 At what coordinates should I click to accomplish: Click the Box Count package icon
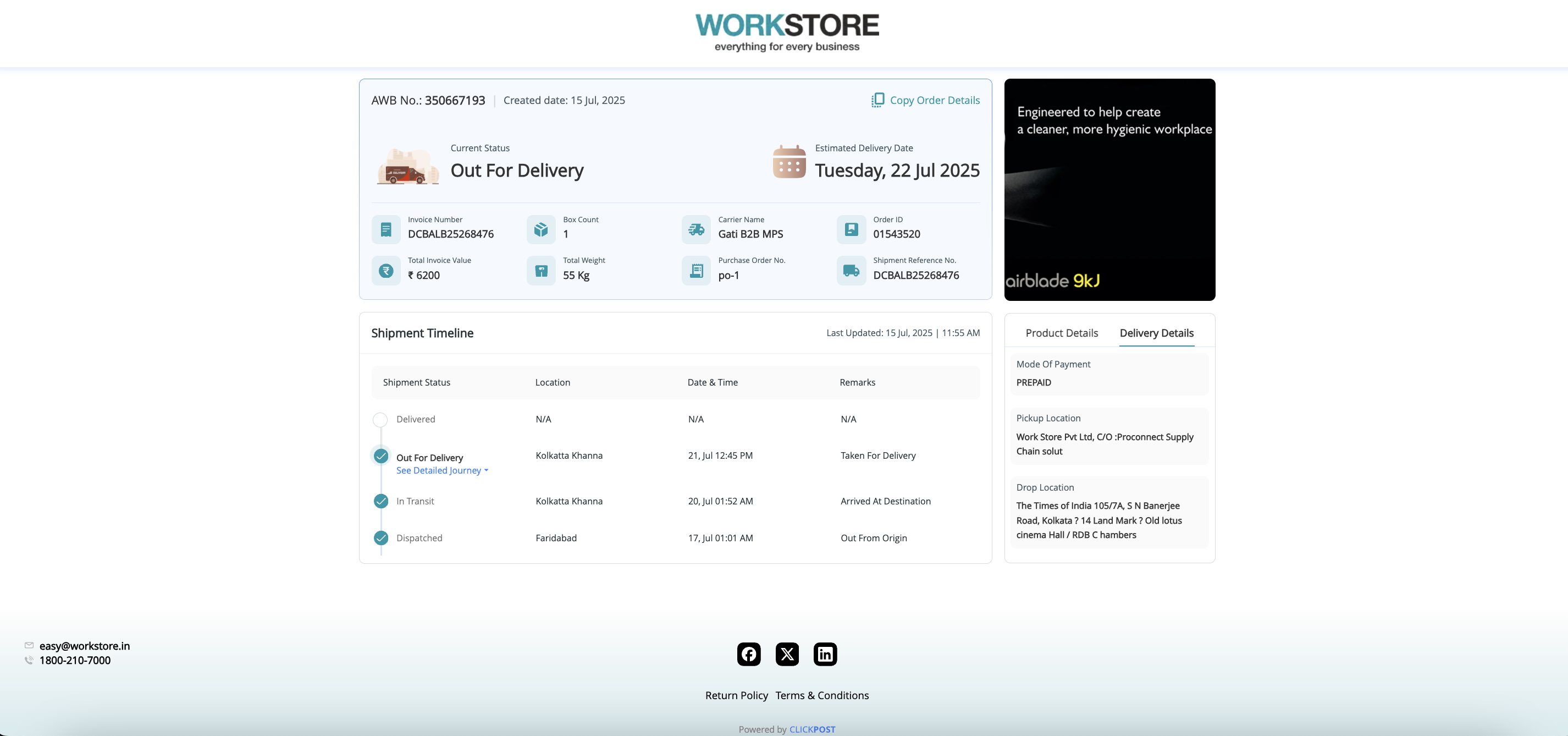541,229
